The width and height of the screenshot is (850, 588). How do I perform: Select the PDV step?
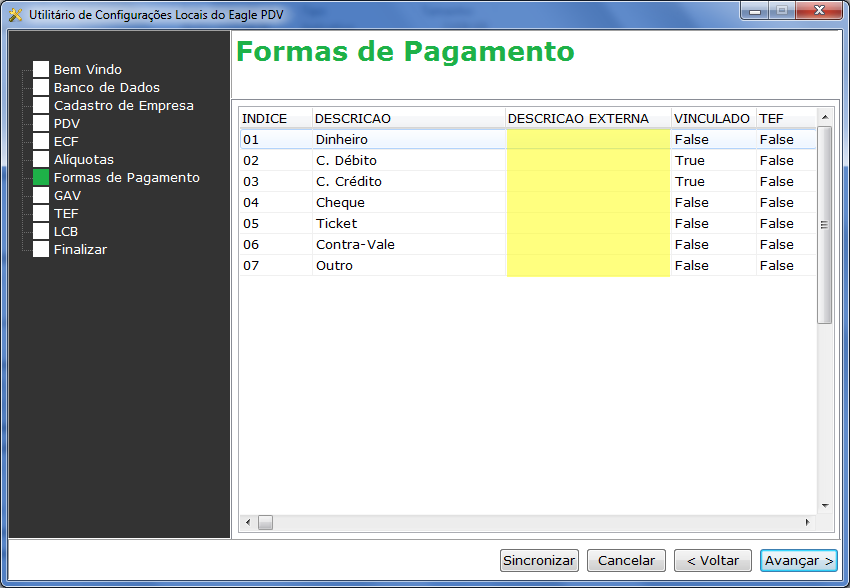67,124
